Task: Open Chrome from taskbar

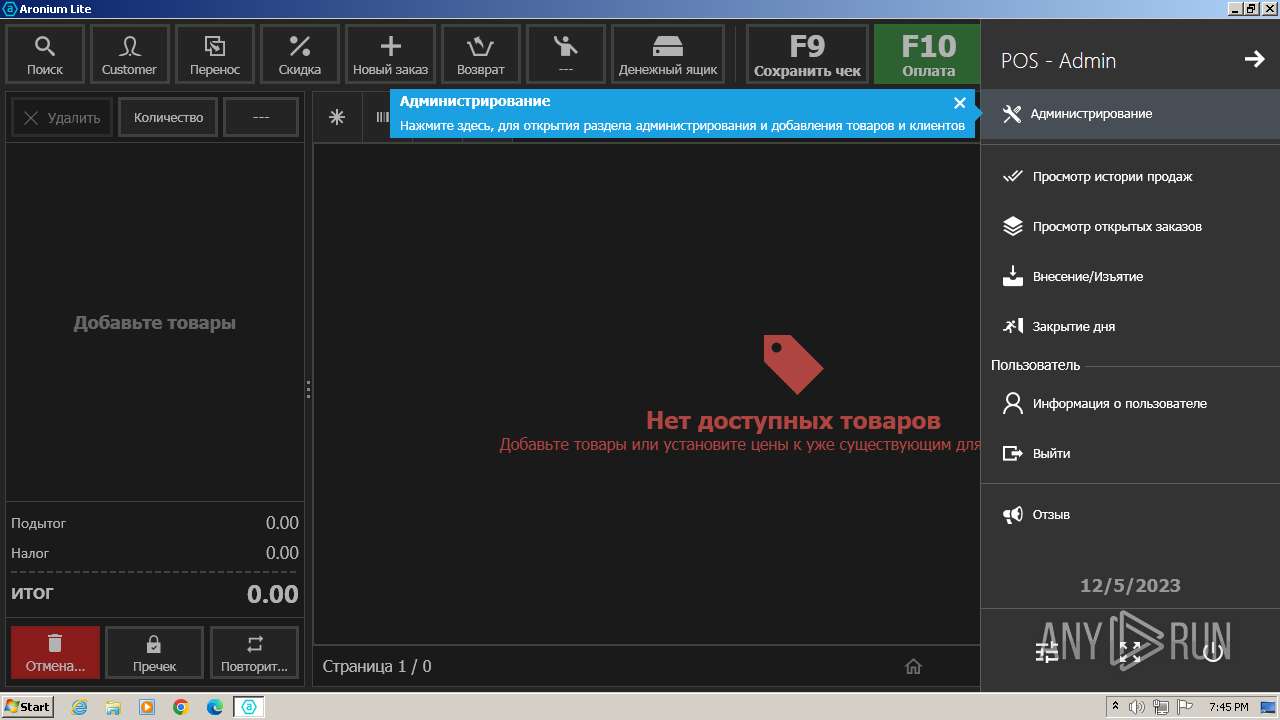Action: [181, 707]
